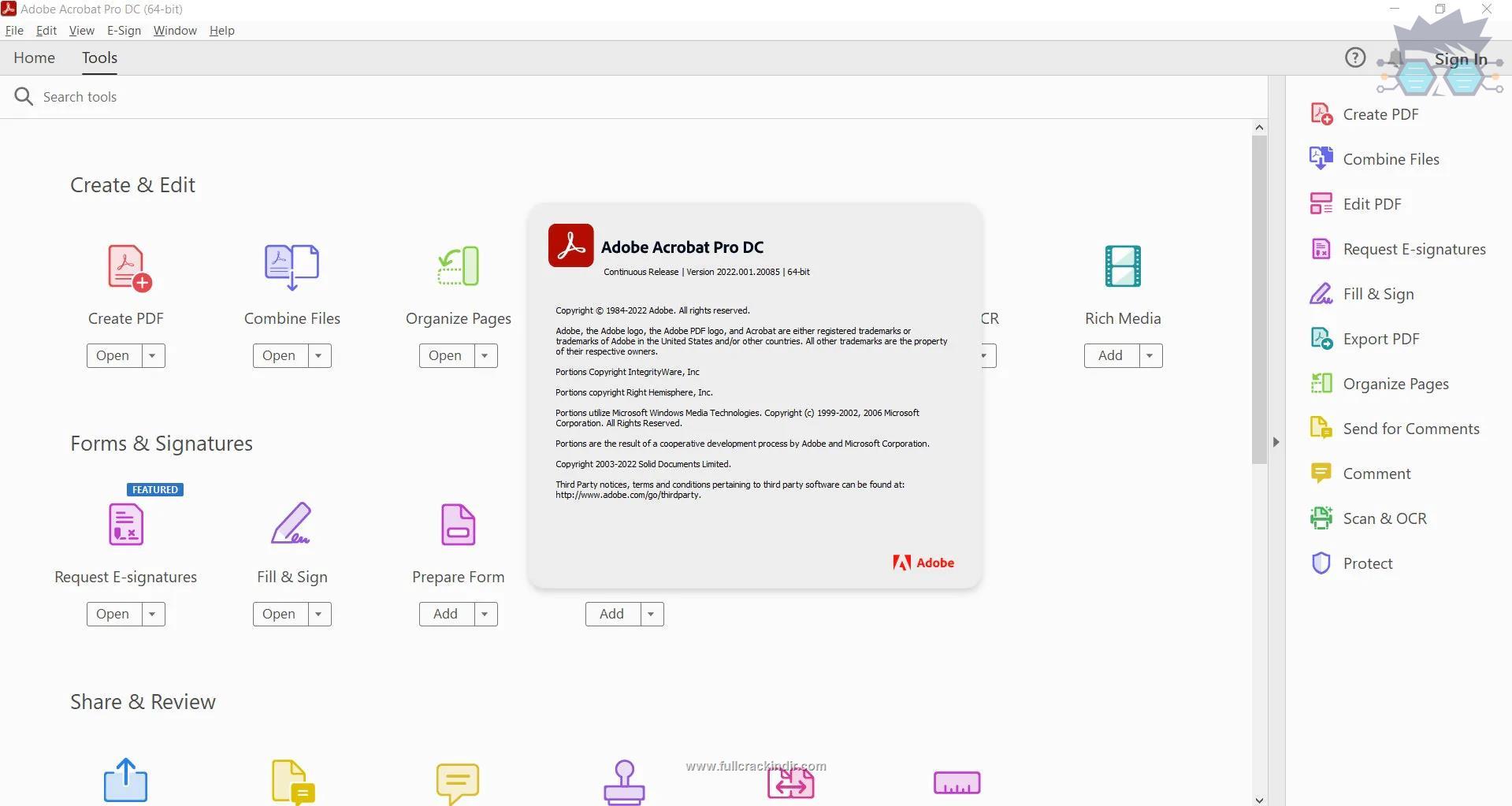
Task: Click the Fill & Sign pen icon in Forms section
Action: tap(292, 523)
